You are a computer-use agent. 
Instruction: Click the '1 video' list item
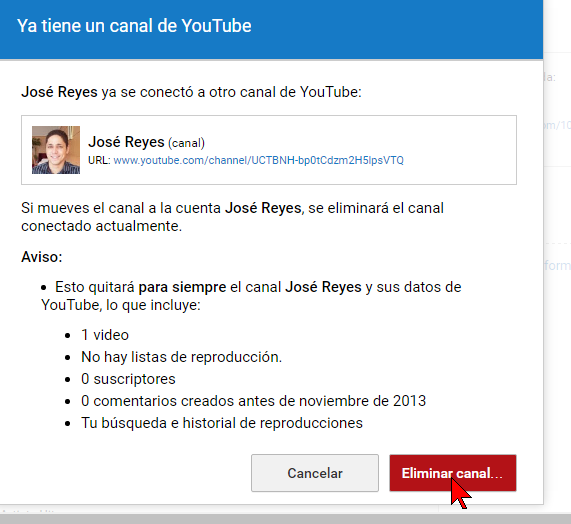105,335
